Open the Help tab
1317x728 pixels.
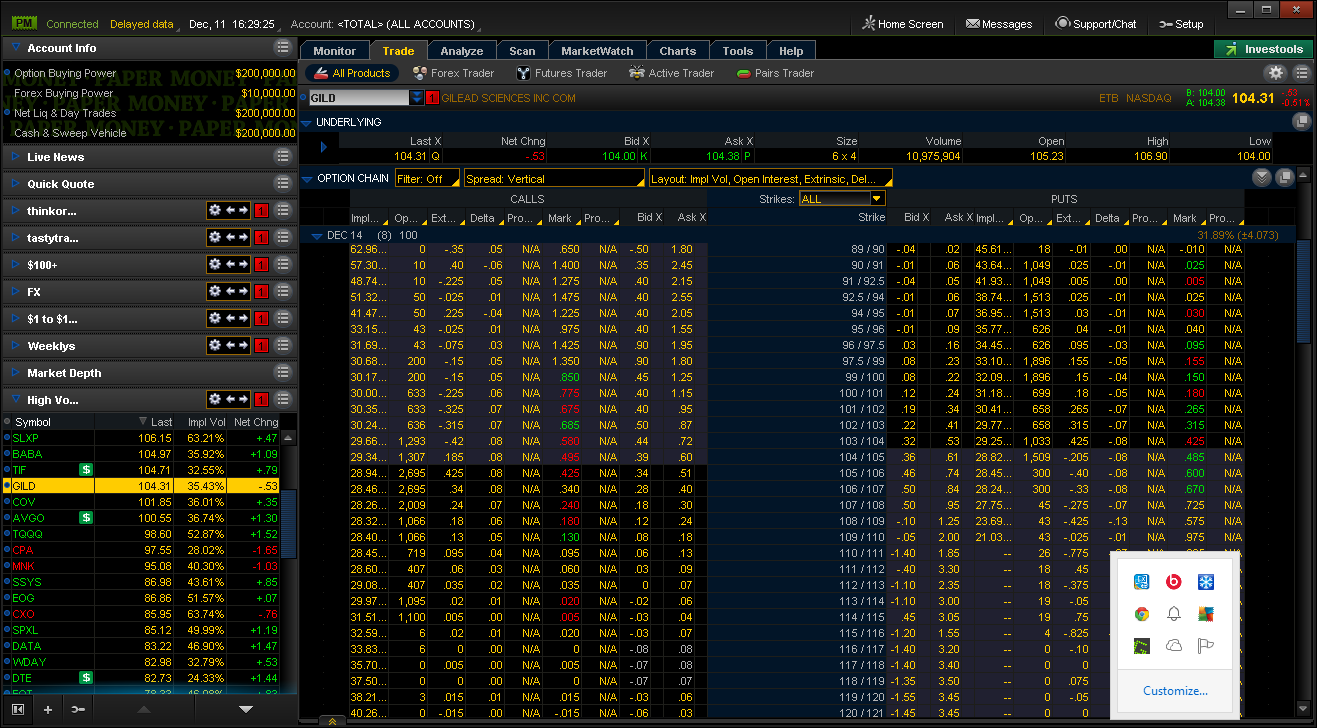click(791, 51)
